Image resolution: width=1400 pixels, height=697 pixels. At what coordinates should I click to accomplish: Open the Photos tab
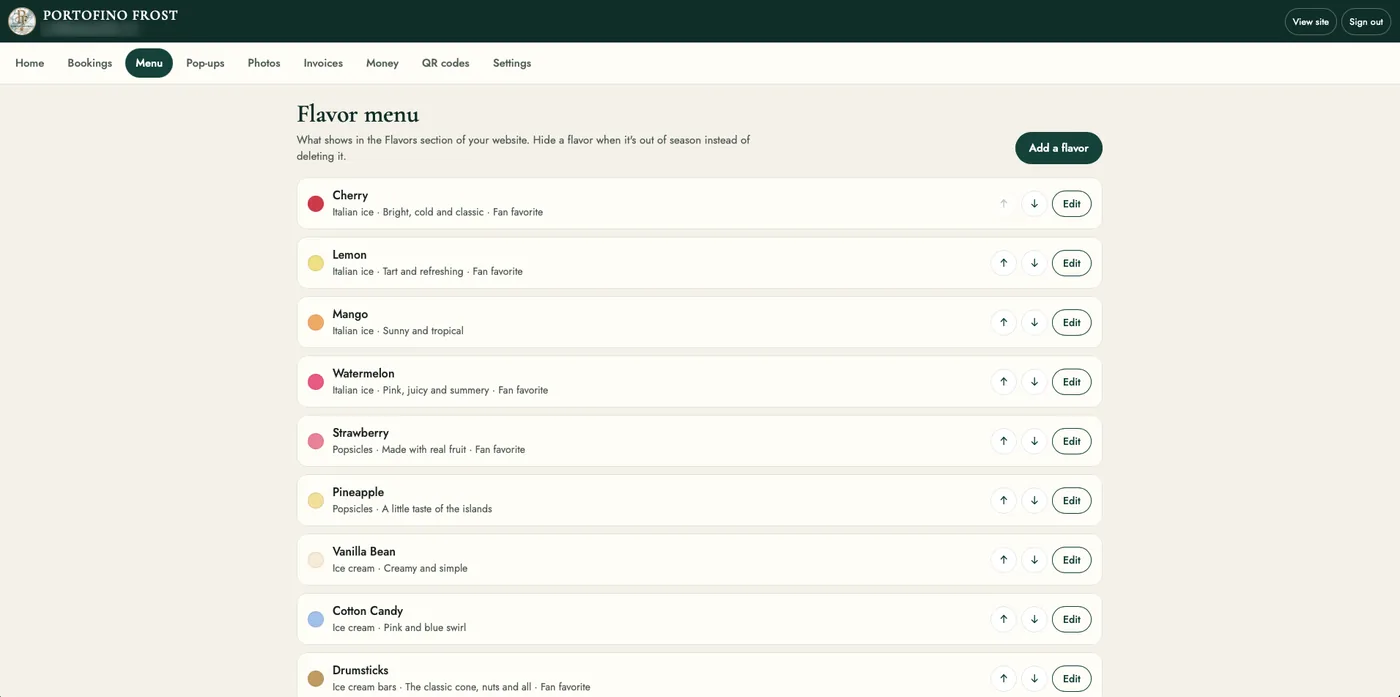[x=264, y=63]
